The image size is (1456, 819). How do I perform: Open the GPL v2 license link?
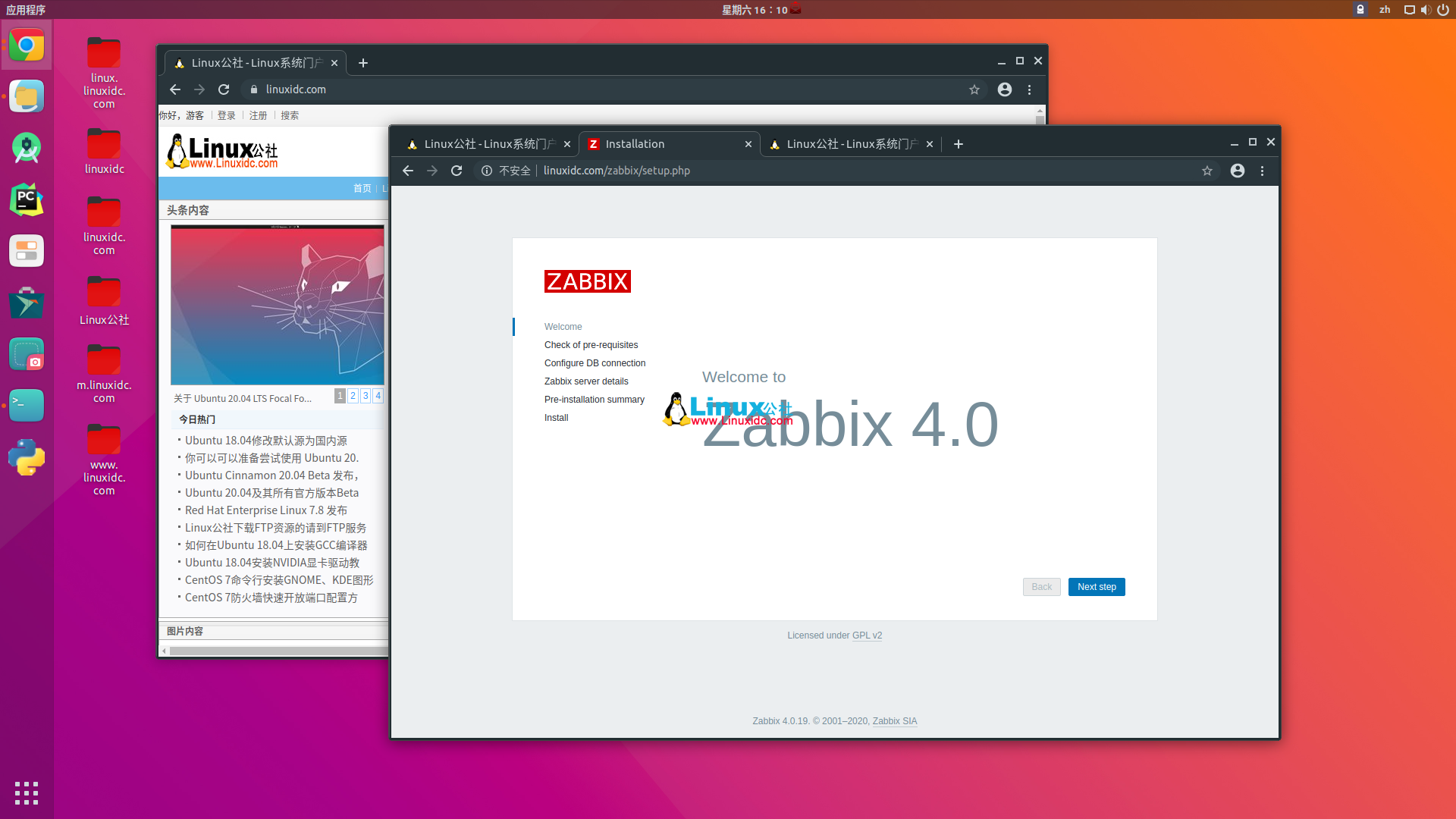867,635
